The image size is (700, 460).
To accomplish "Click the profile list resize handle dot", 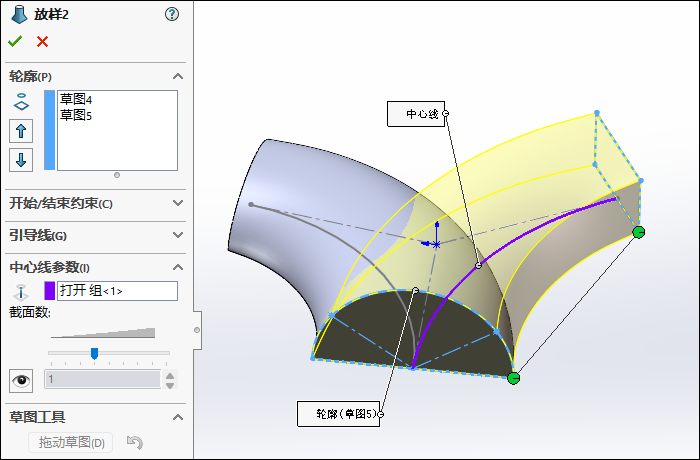I will (x=117, y=175).
